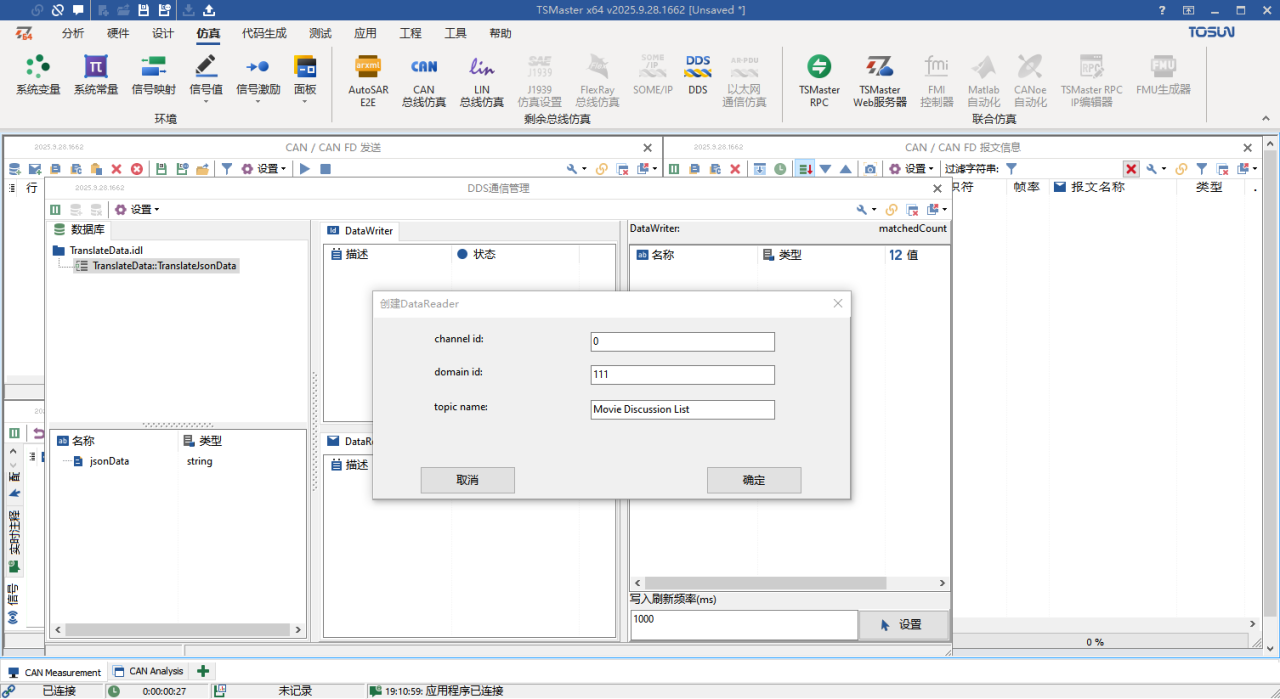Open the AutoSAR E2E tool
The image size is (1280, 699).
click(x=367, y=75)
